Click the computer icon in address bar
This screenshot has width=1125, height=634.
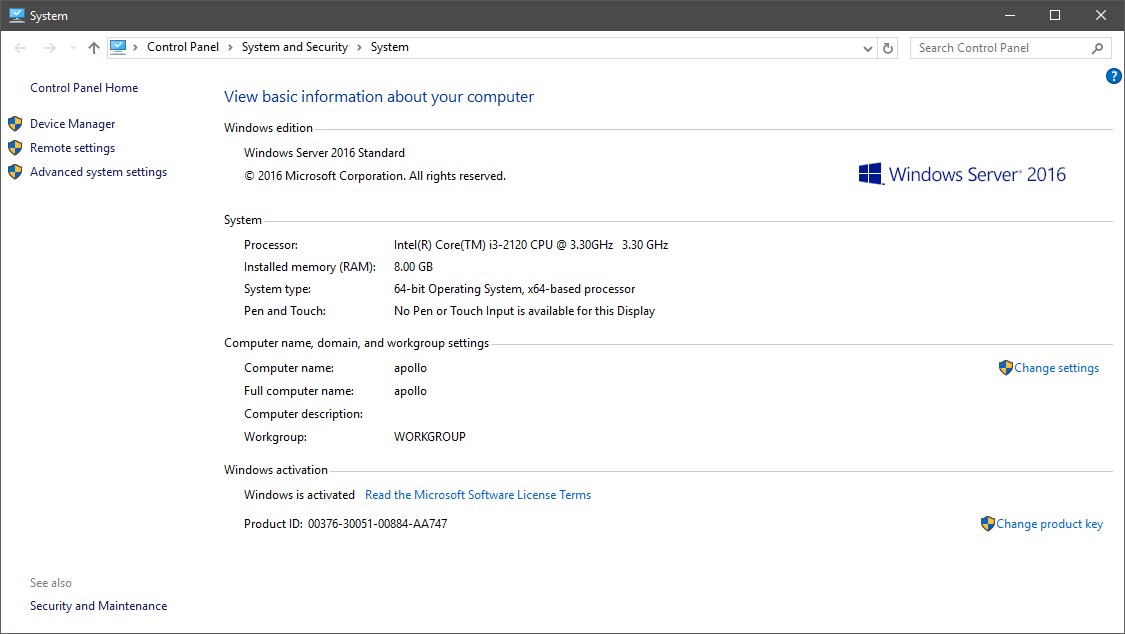point(118,47)
